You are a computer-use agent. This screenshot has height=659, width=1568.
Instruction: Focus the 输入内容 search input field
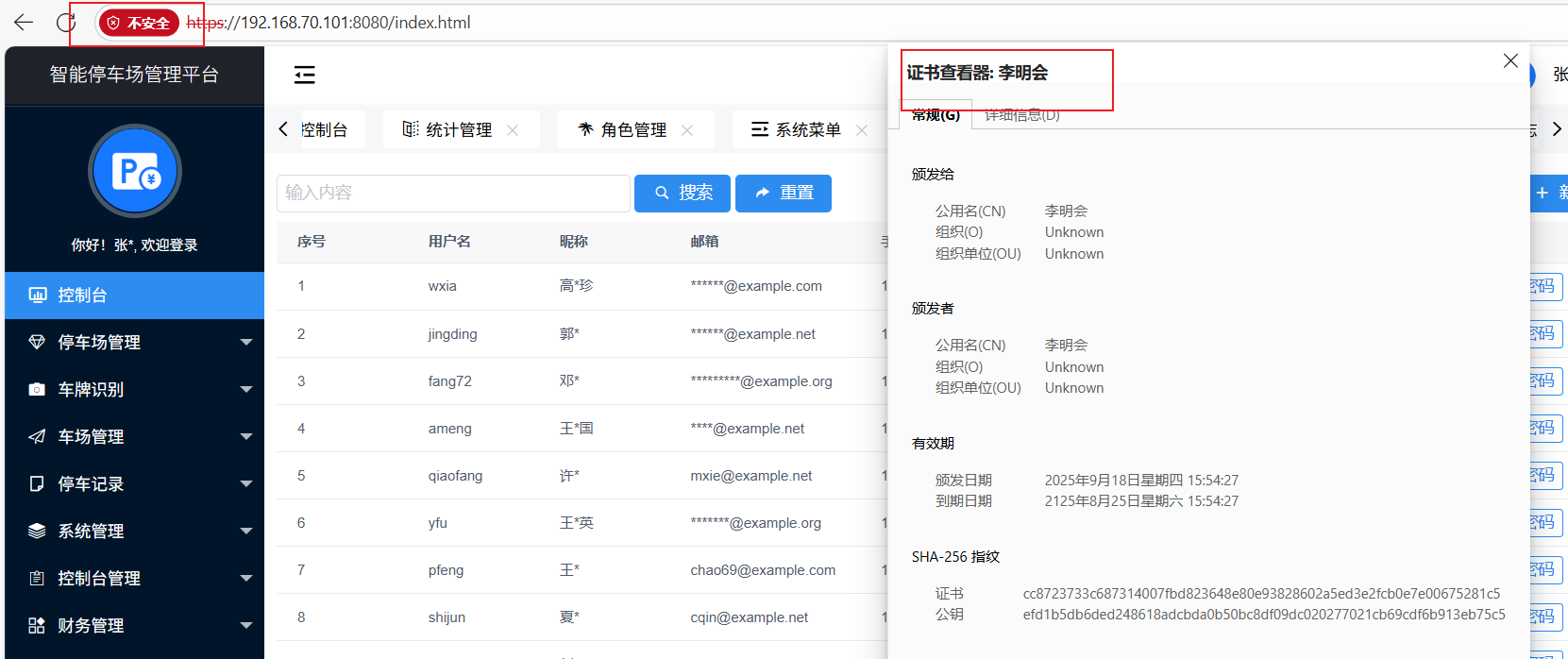[453, 194]
